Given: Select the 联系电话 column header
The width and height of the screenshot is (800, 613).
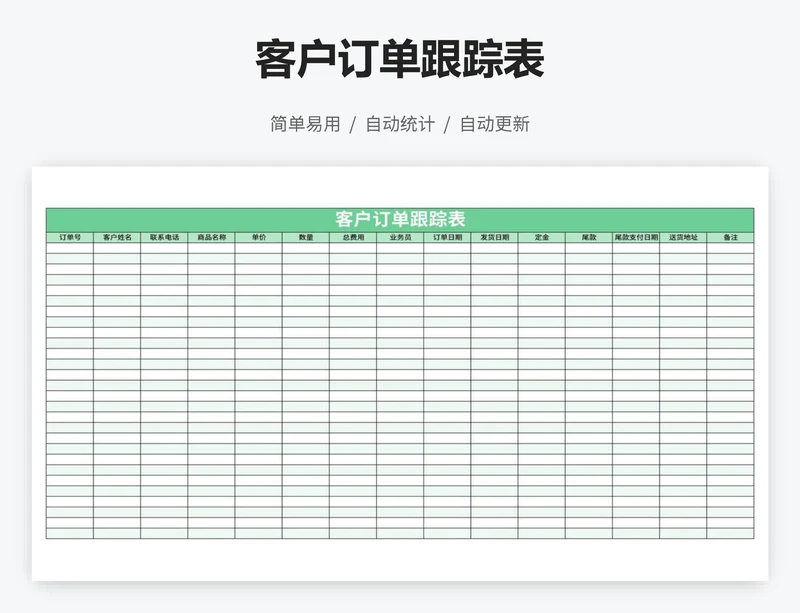Looking at the screenshot, I should 164,237.
